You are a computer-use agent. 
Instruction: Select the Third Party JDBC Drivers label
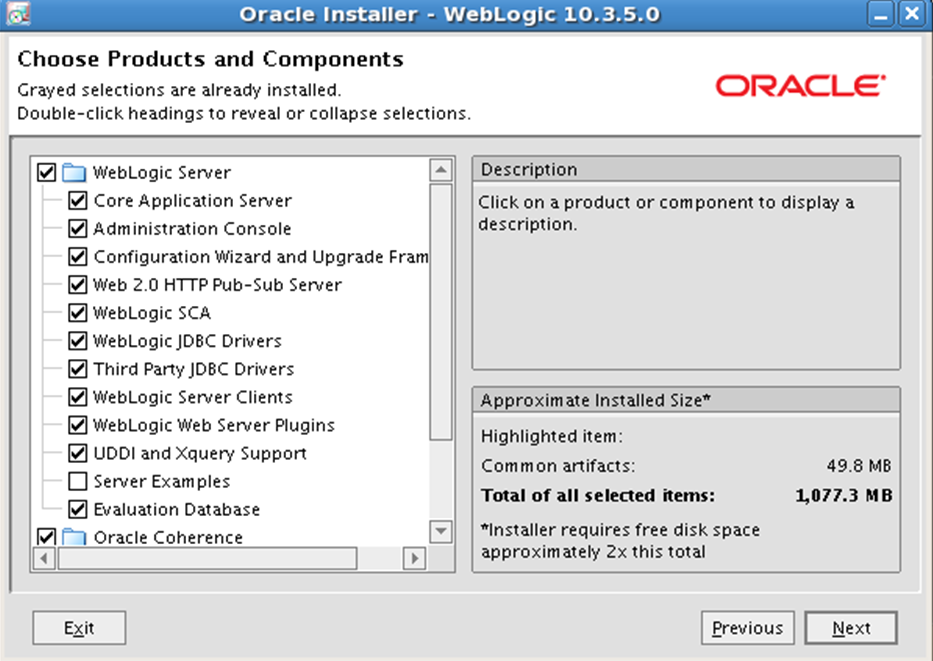(194, 369)
